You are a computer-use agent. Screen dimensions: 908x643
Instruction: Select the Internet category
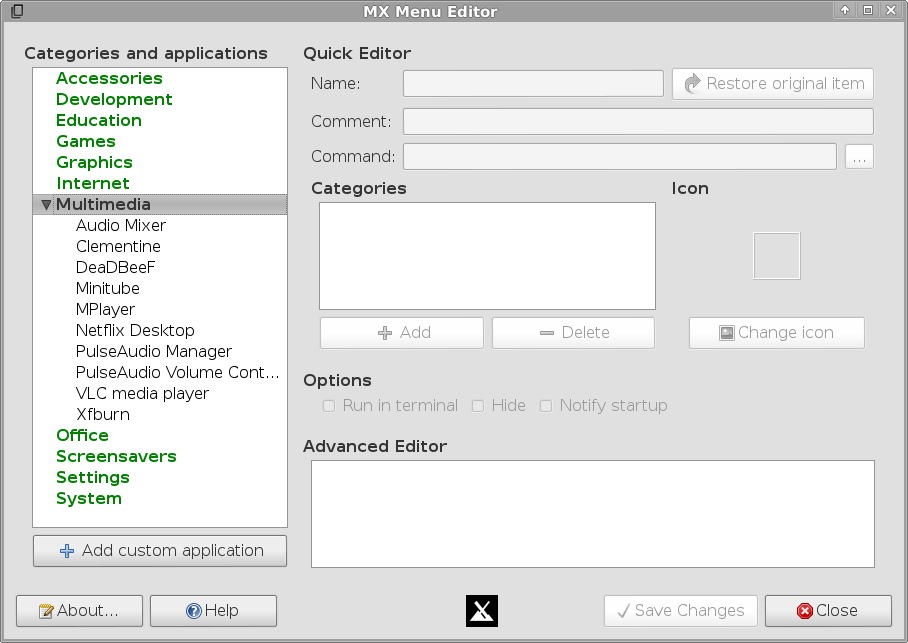point(93,183)
